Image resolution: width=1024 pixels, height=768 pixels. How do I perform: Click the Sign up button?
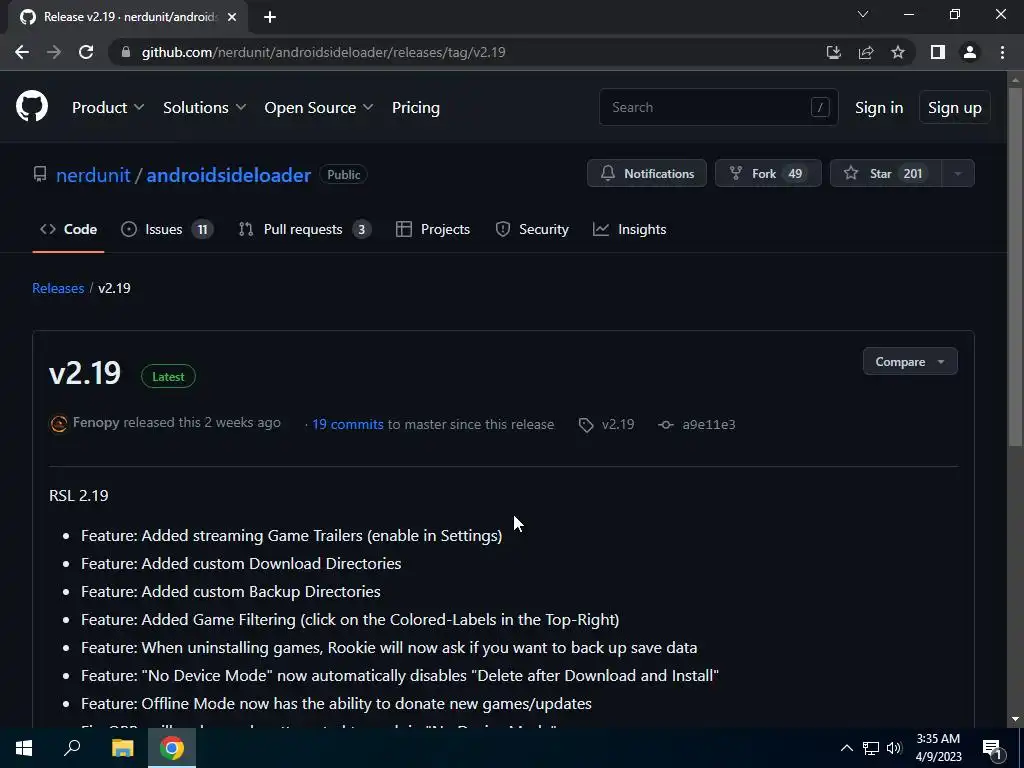(955, 108)
